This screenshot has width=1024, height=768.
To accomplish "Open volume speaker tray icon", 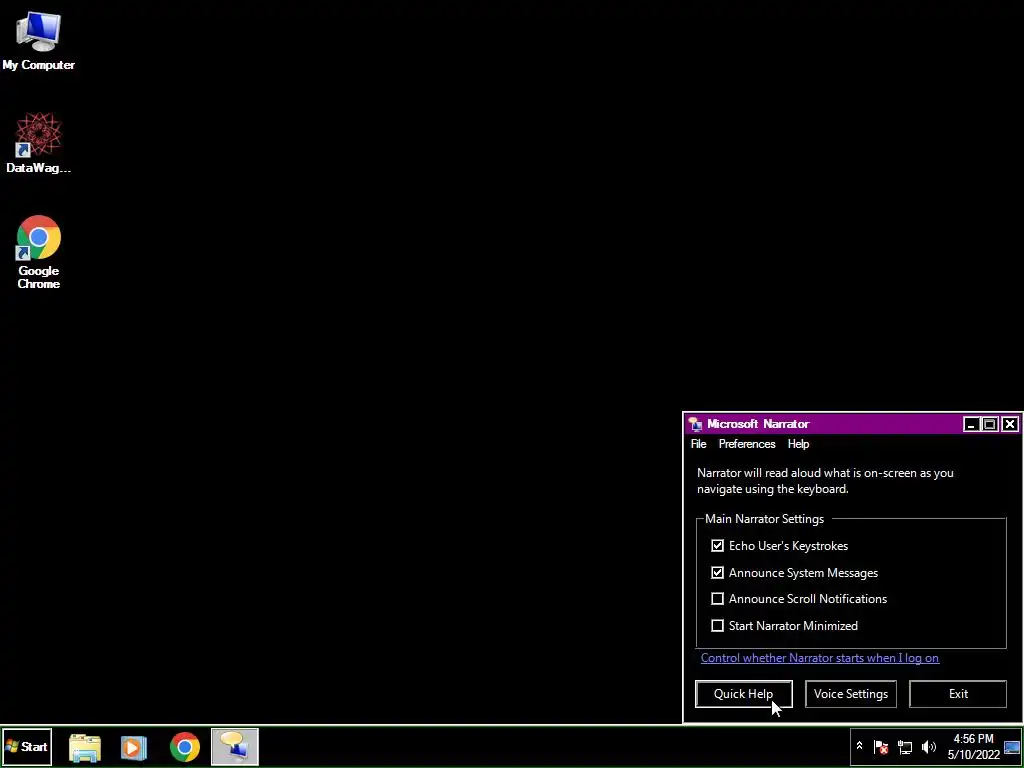I will click(928, 746).
